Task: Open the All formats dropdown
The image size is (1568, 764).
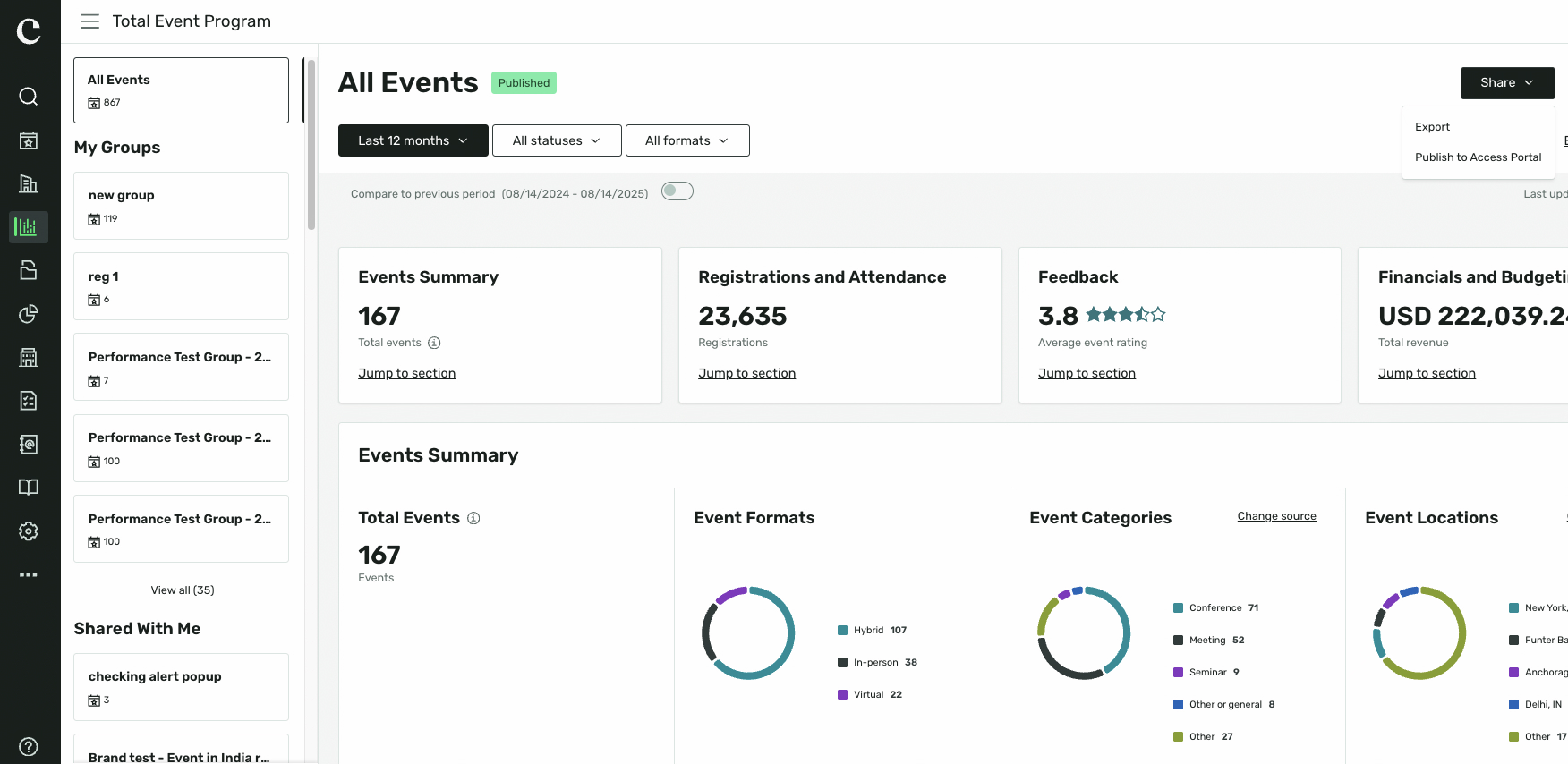Action: pyautogui.click(x=687, y=140)
